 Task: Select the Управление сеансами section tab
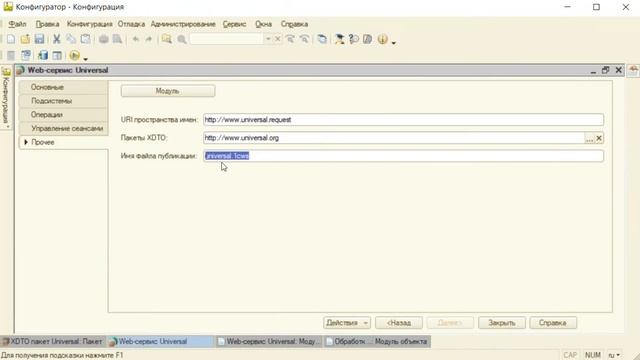64,129
